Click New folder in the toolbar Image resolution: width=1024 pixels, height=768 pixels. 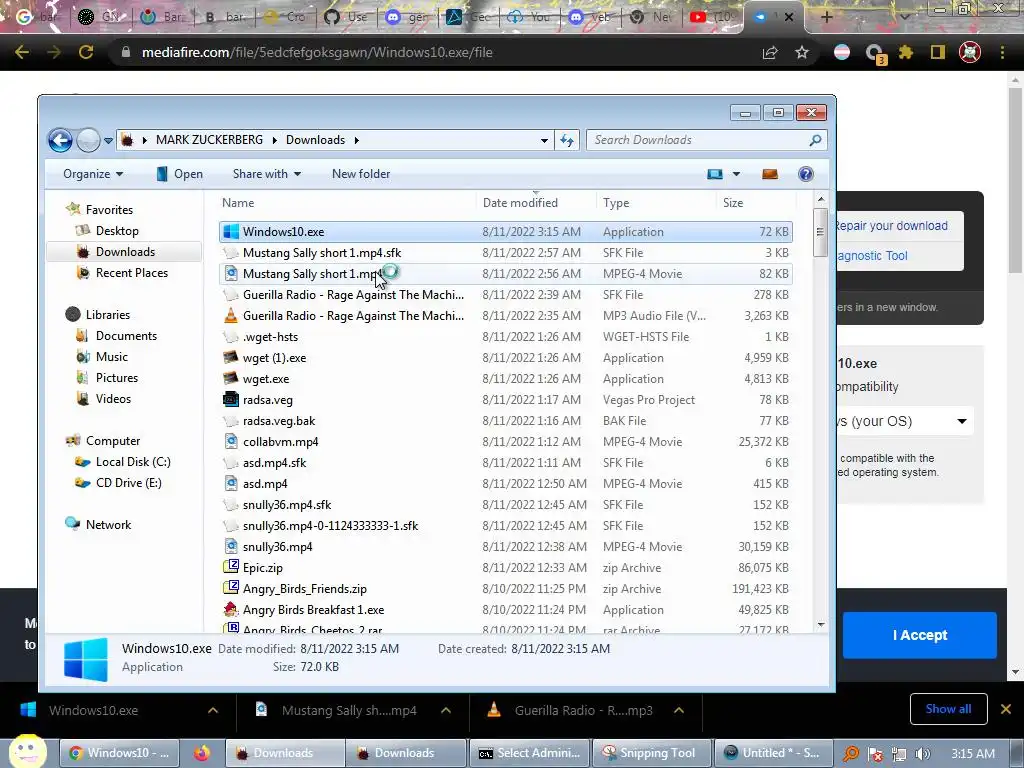[x=360, y=174]
